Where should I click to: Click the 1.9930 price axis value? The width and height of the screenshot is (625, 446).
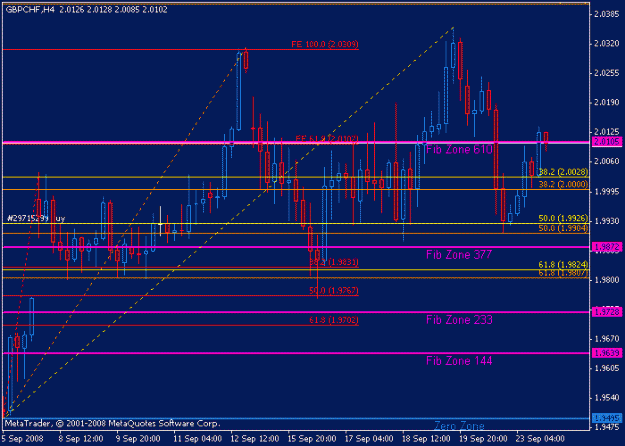click(607, 221)
